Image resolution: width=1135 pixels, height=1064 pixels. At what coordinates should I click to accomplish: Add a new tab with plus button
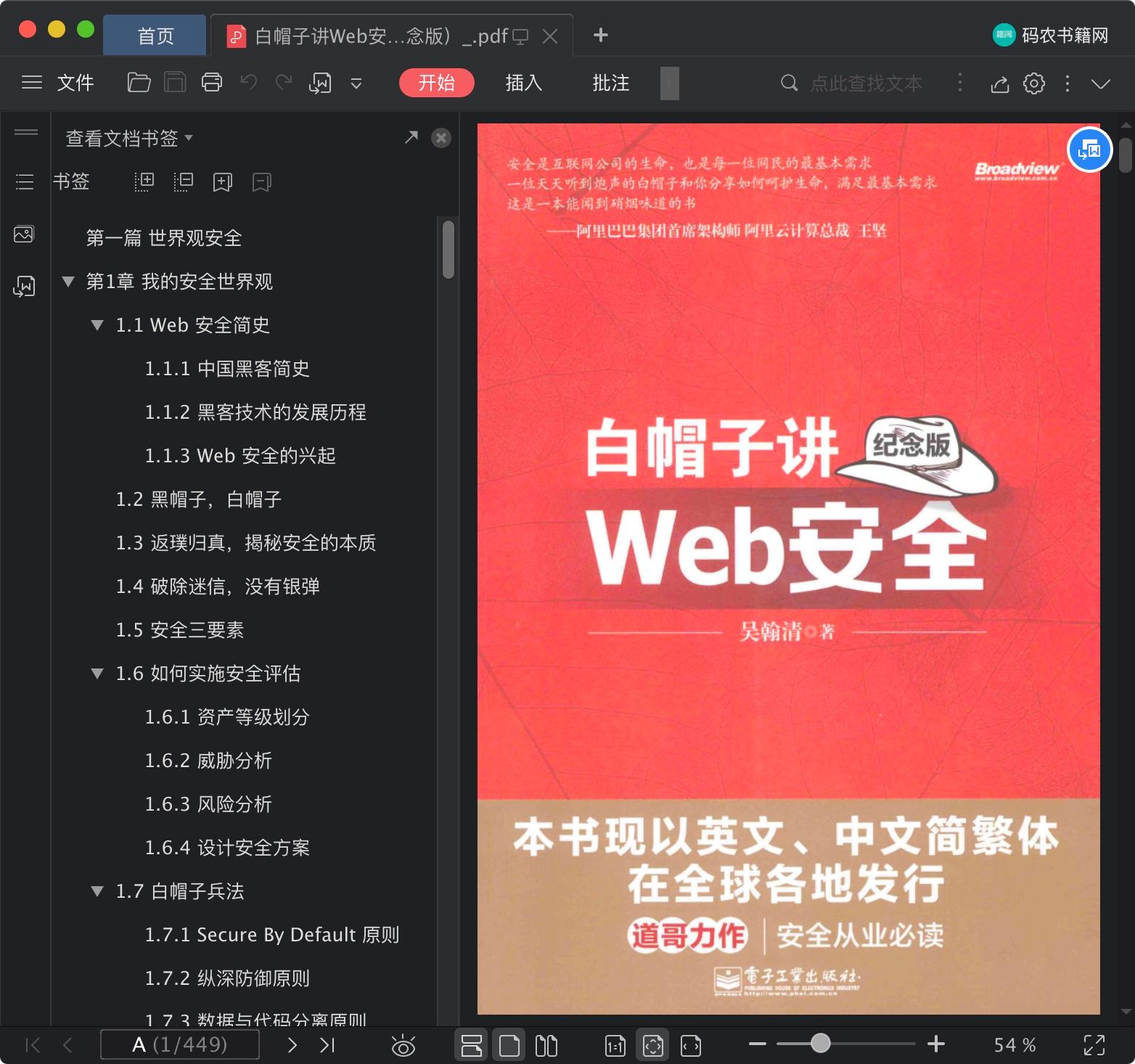tap(601, 35)
